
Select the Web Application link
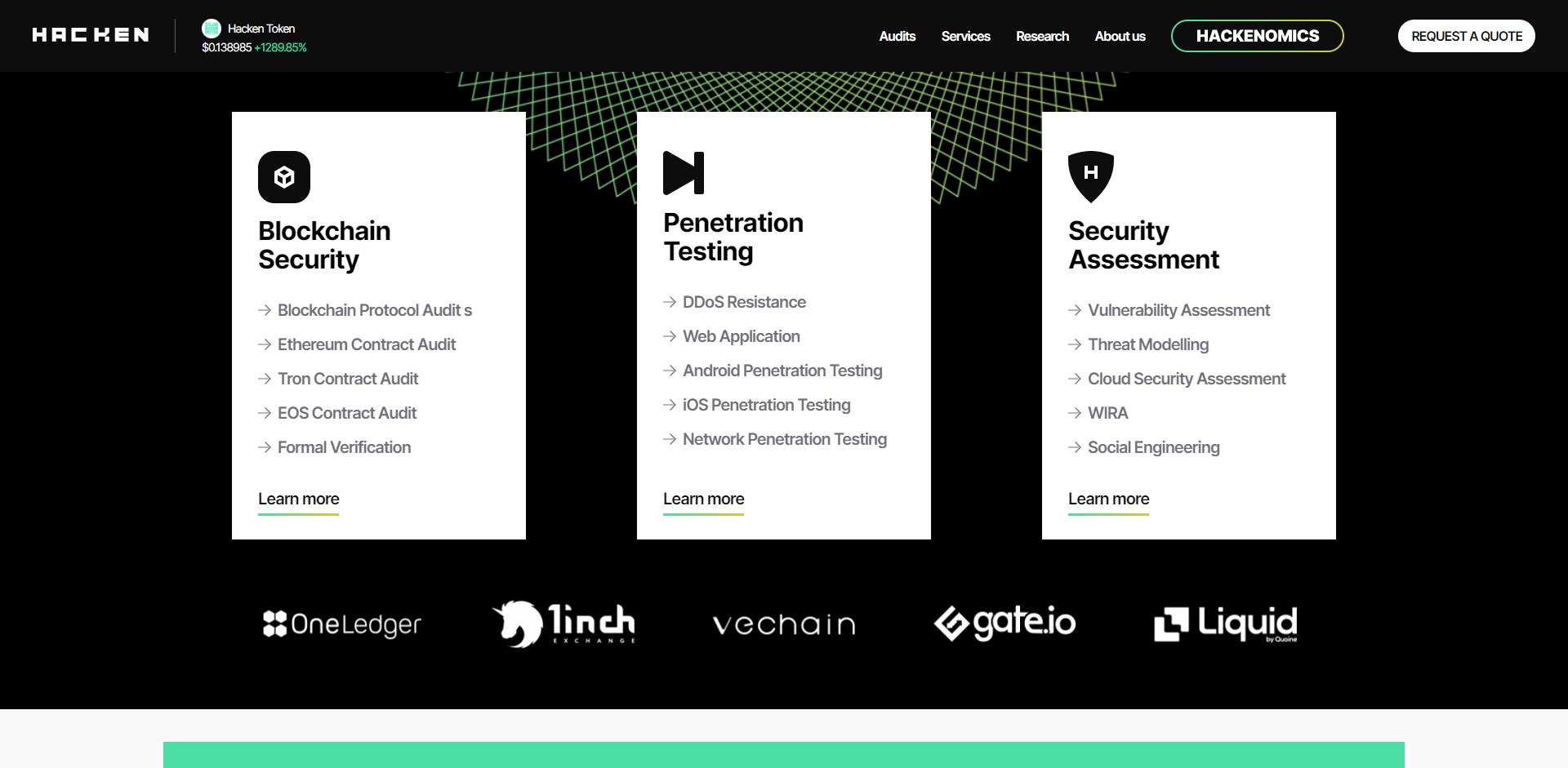click(x=742, y=336)
